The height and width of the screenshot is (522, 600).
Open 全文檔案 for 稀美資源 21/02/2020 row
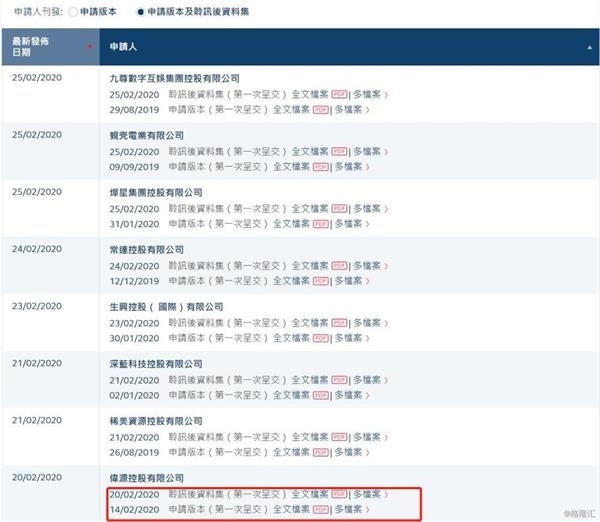click(x=310, y=437)
